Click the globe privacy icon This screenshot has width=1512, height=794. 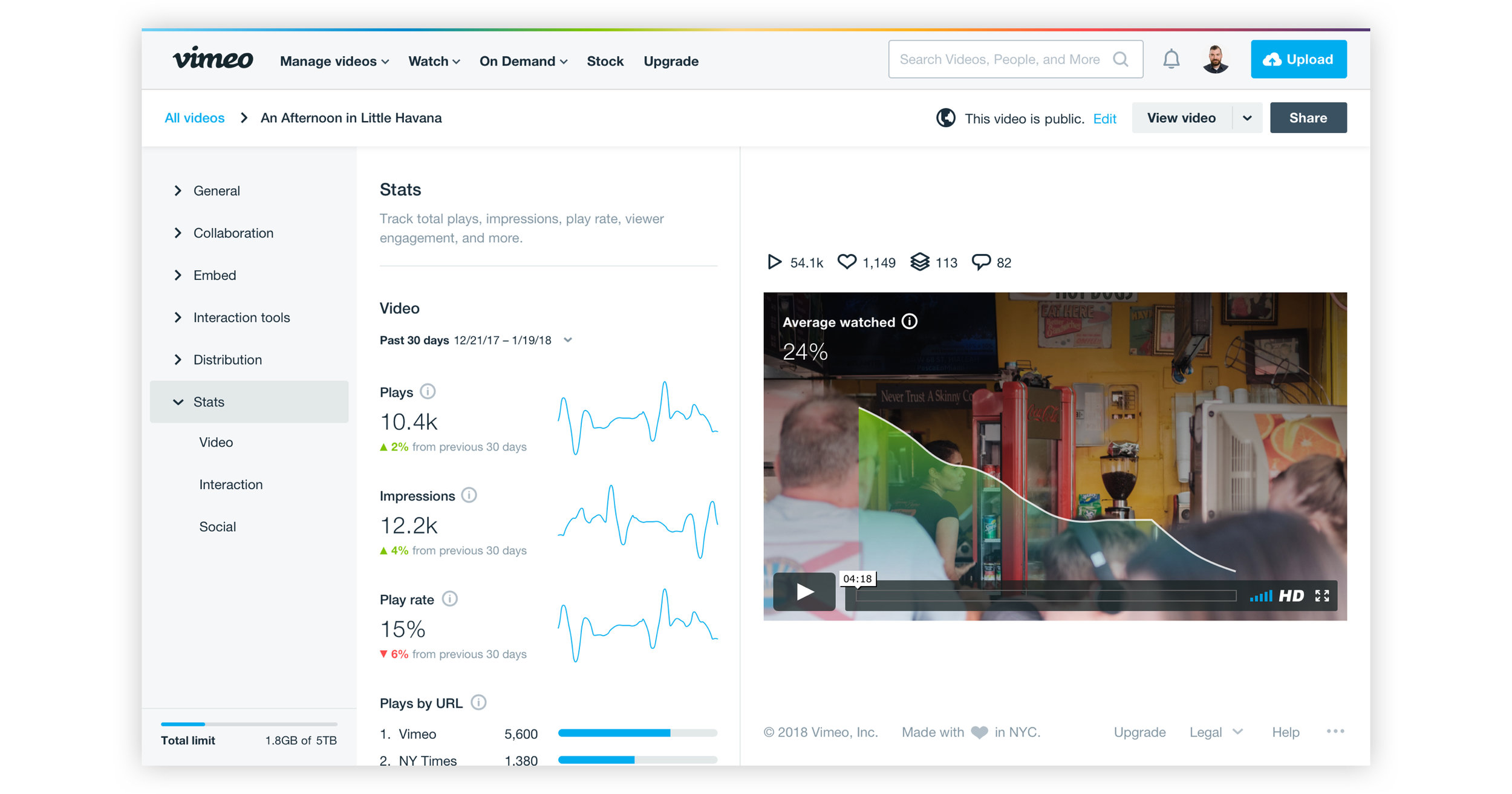tap(946, 118)
